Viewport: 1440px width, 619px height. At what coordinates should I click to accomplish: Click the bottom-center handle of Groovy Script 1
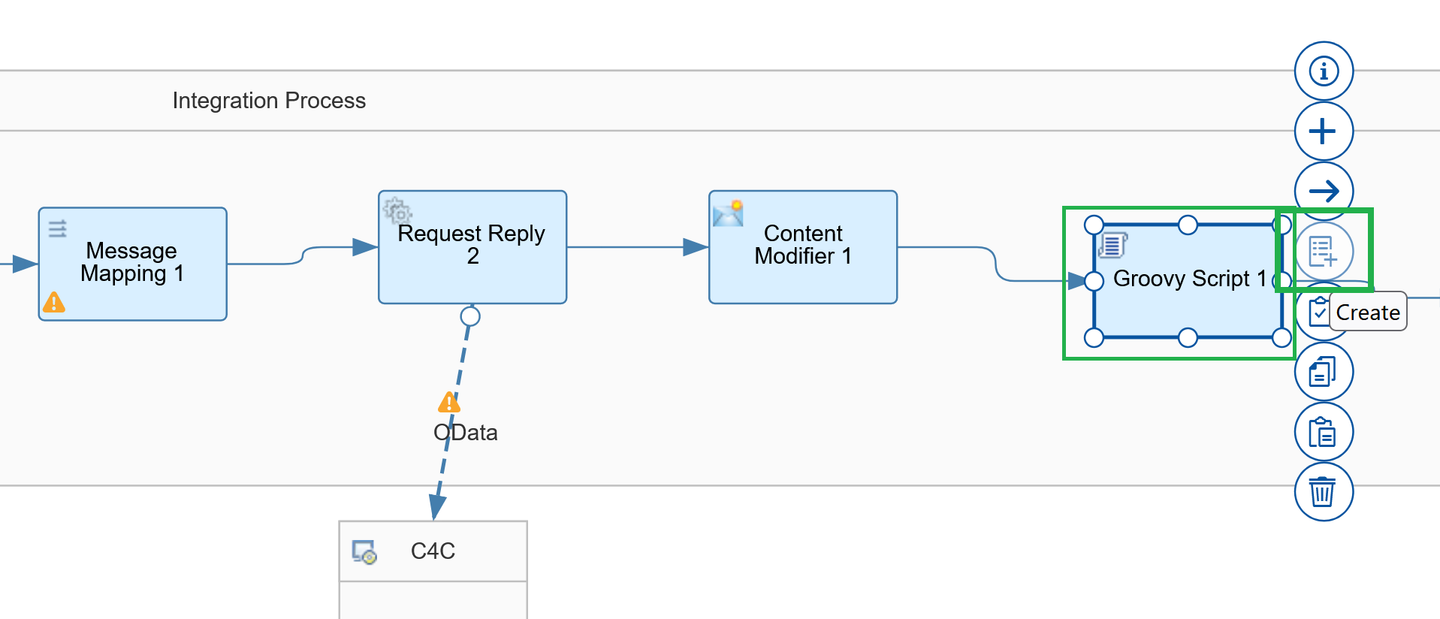pos(1188,338)
